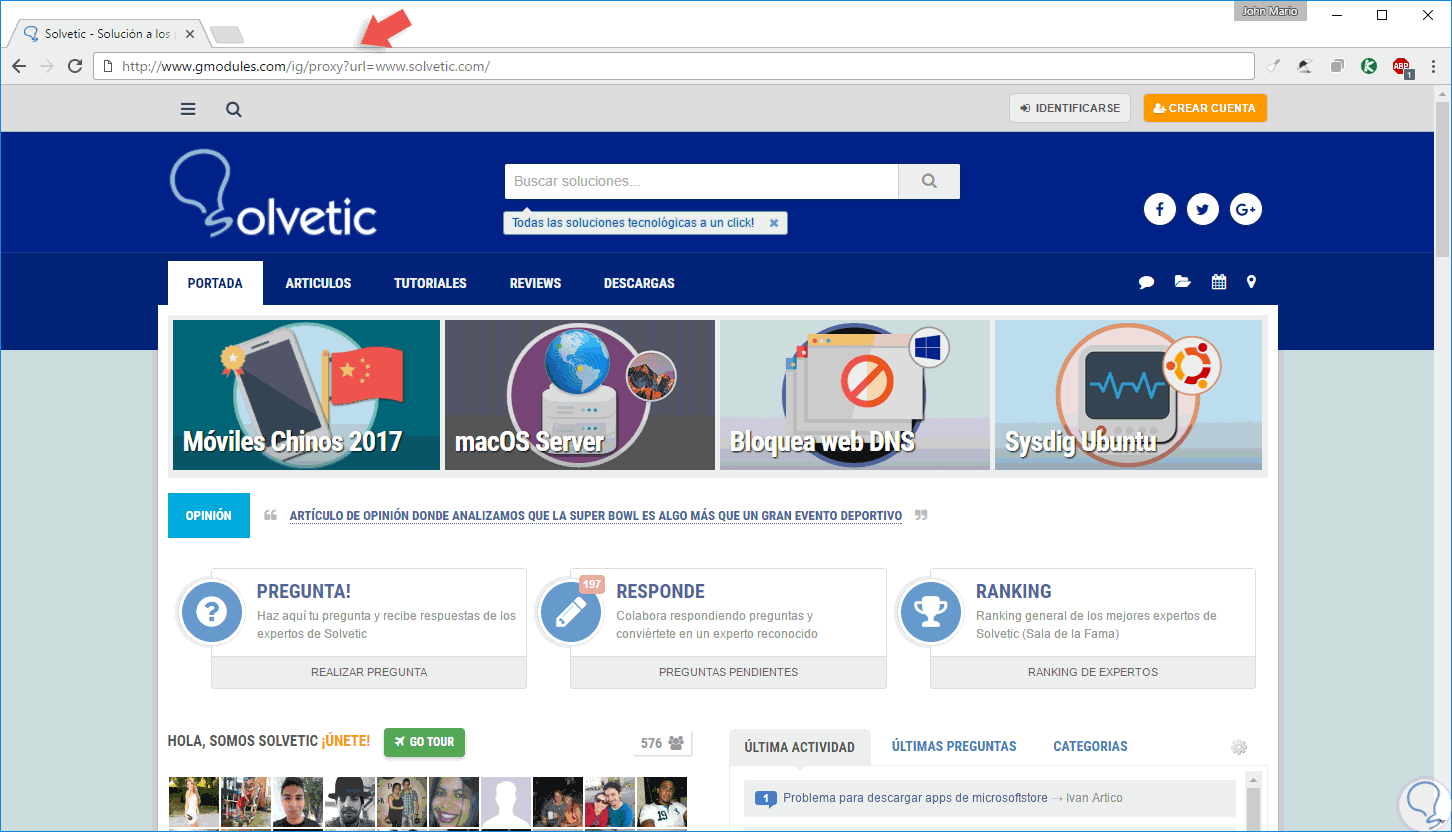
Task: Open the search magnifier beside hamburger menu
Action: [x=234, y=109]
